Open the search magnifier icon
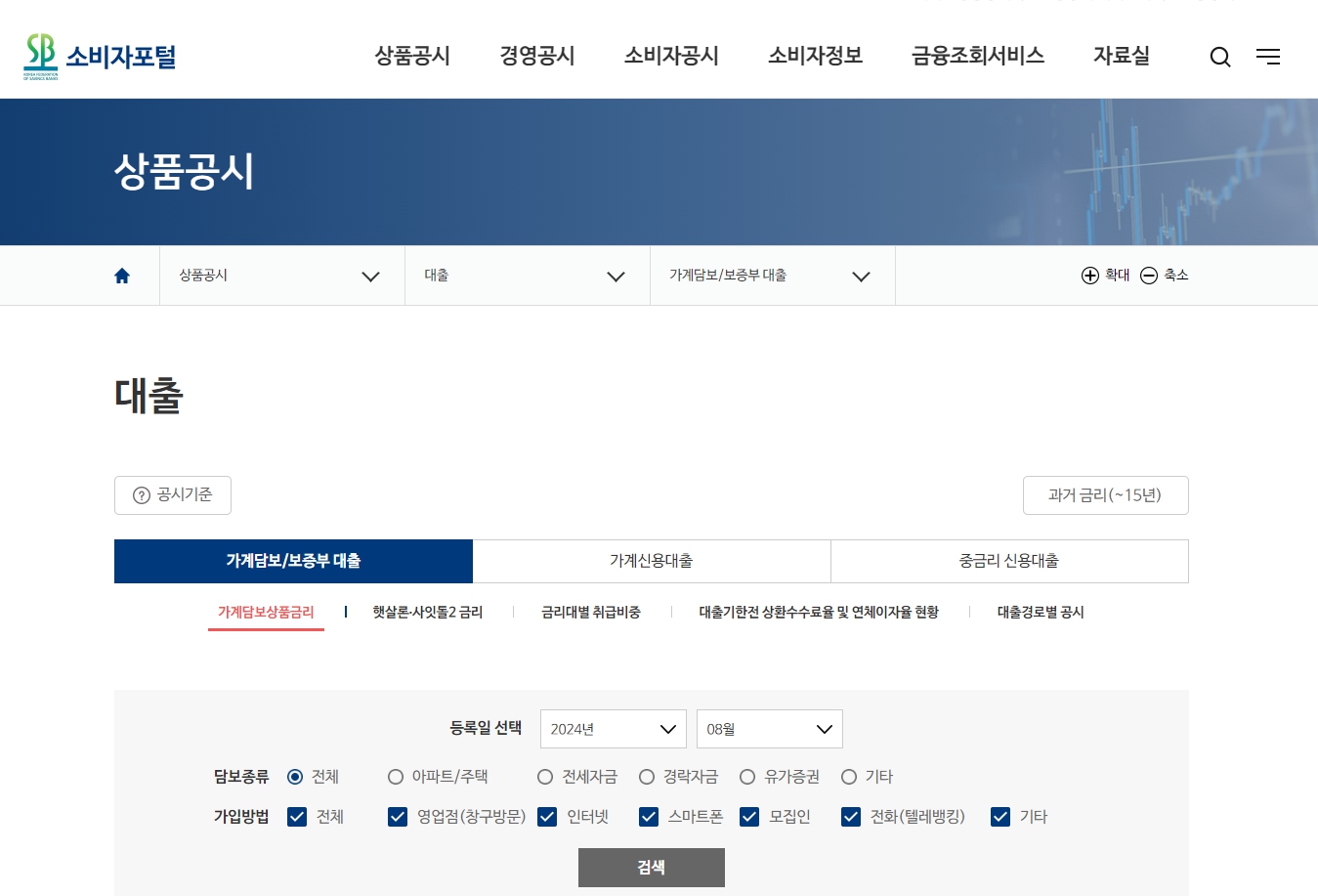The width and height of the screenshot is (1318, 896). [x=1219, y=57]
